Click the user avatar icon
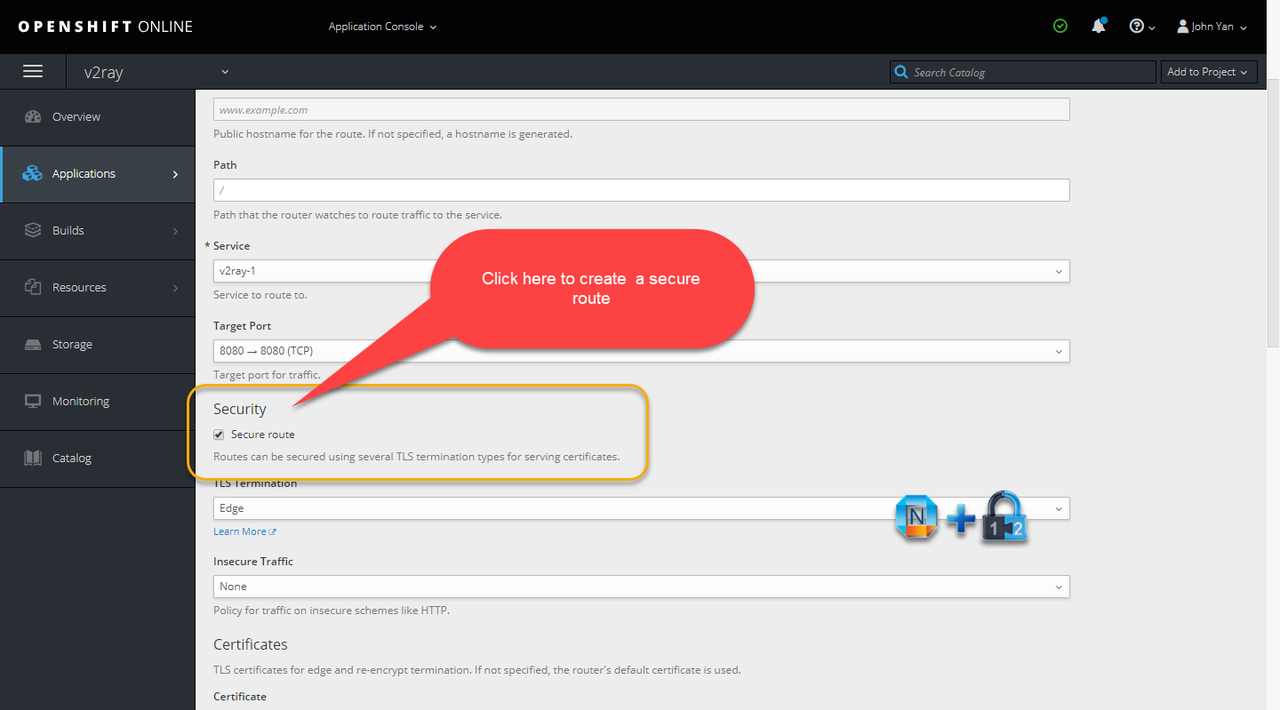Image resolution: width=1280 pixels, height=710 pixels. pos(1183,27)
